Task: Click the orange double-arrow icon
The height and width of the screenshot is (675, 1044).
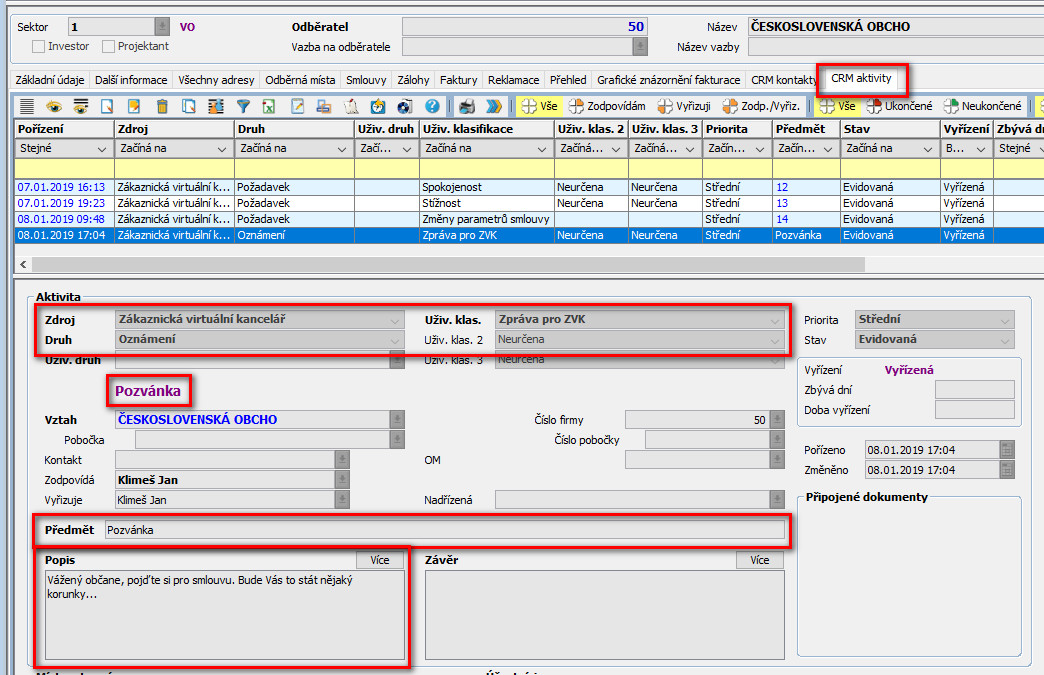Action: pos(494,106)
